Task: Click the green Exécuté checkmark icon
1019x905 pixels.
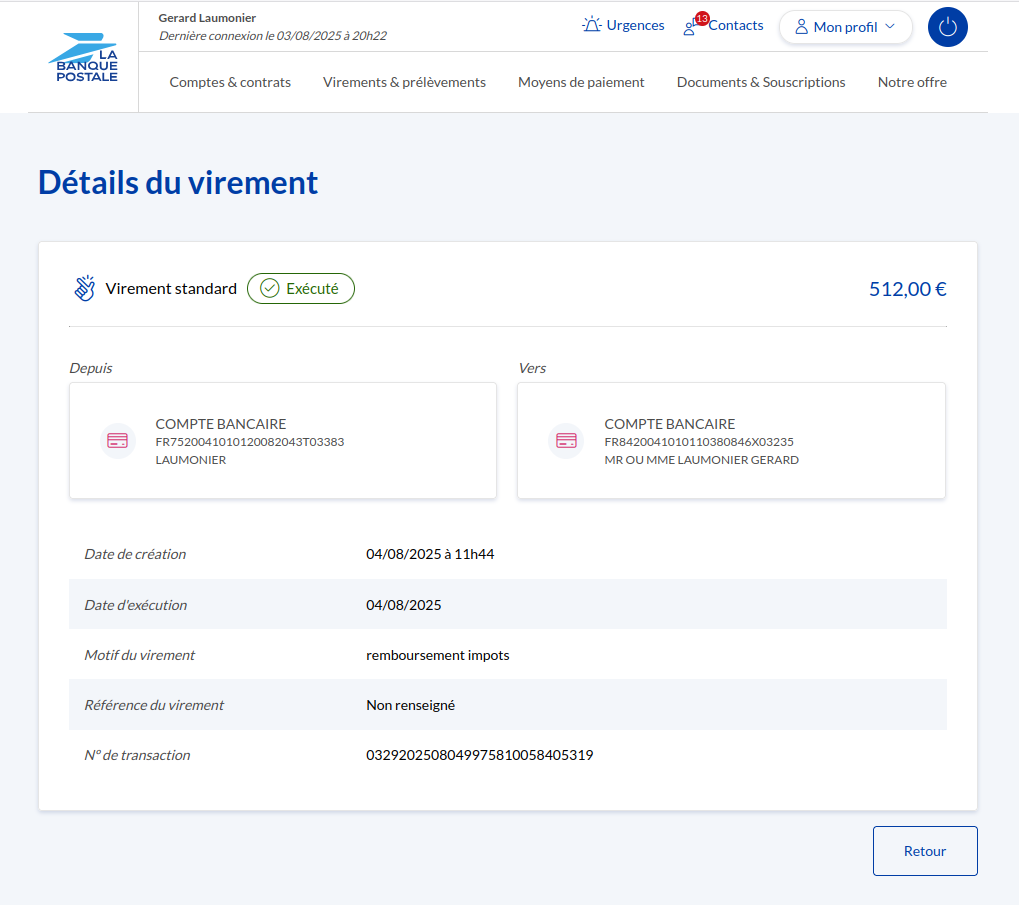Action: click(269, 289)
